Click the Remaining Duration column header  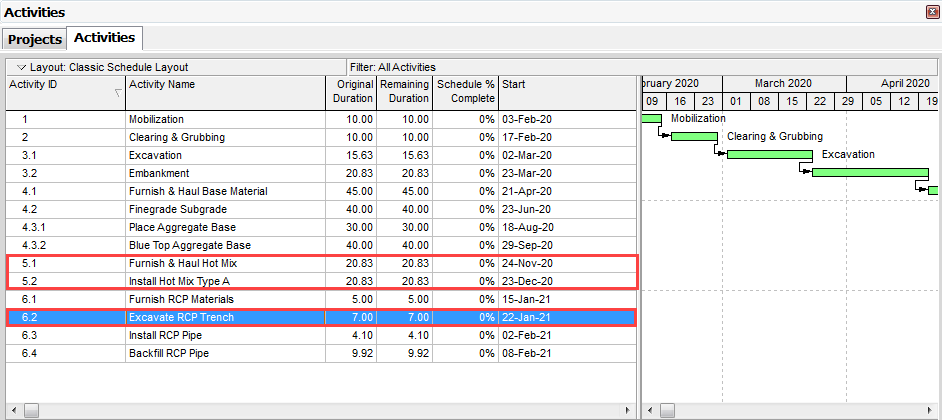pyautogui.click(x=404, y=92)
